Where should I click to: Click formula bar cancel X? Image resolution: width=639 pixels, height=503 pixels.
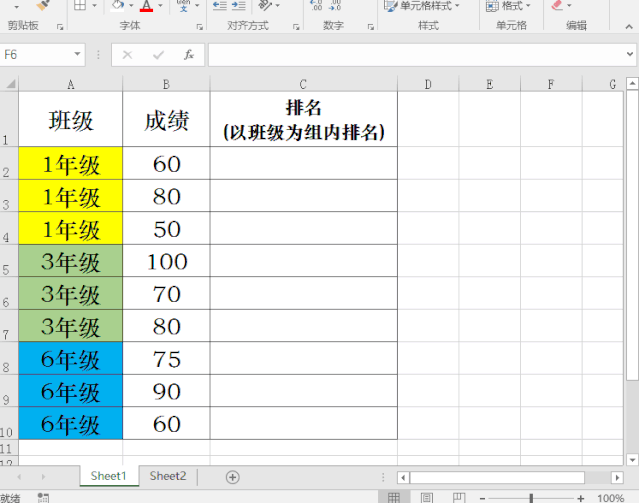point(127,55)
